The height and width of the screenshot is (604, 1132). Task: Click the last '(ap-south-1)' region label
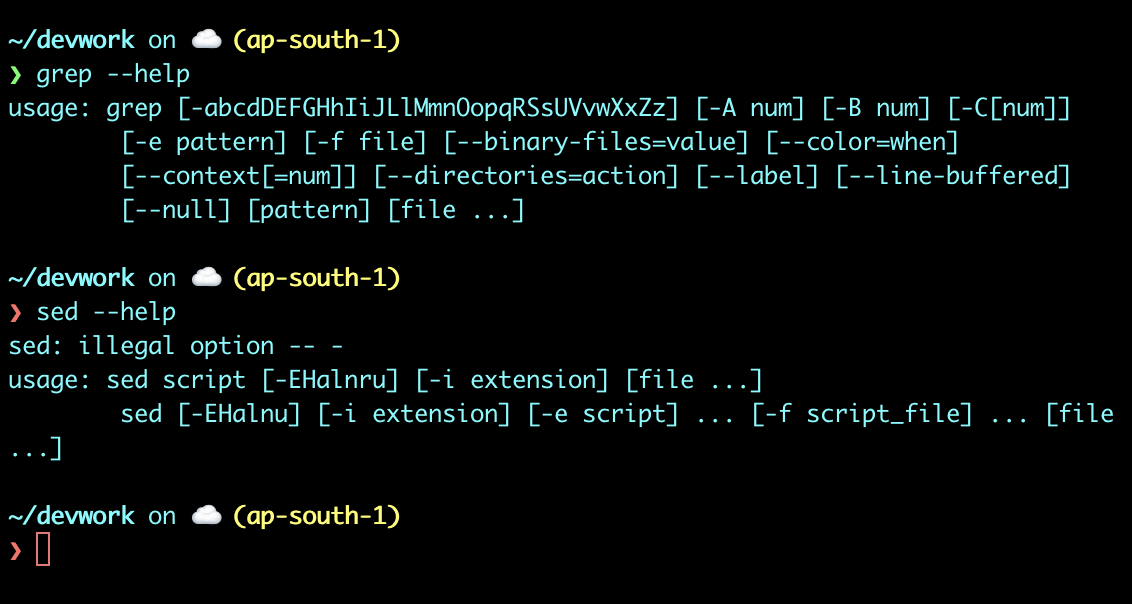click(x=316, y=515)
